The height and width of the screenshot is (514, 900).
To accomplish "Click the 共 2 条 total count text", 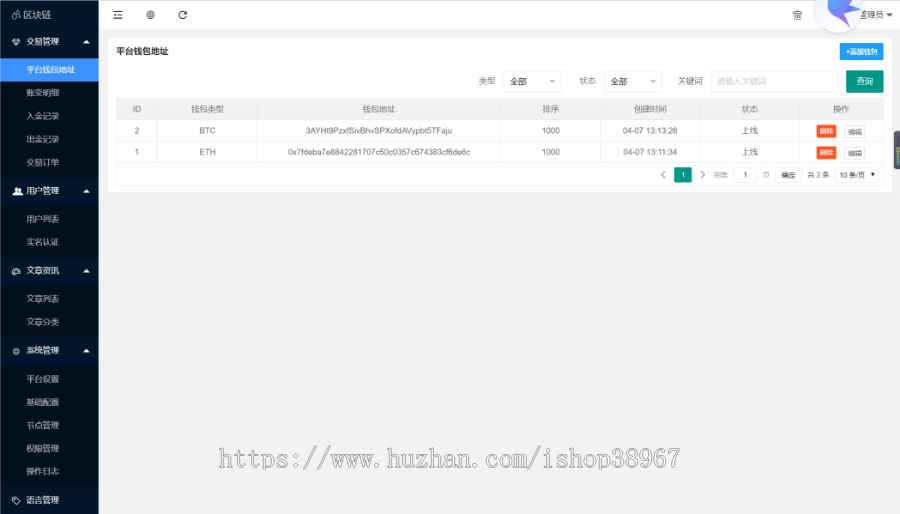I will click(x=818, y=175).
